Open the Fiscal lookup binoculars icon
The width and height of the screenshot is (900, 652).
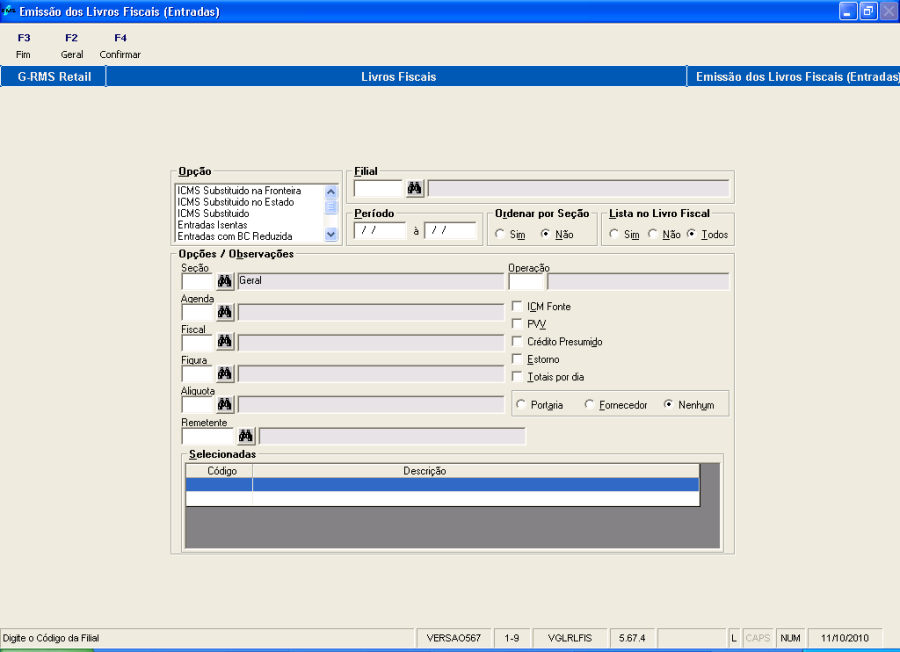pos(225,342)
